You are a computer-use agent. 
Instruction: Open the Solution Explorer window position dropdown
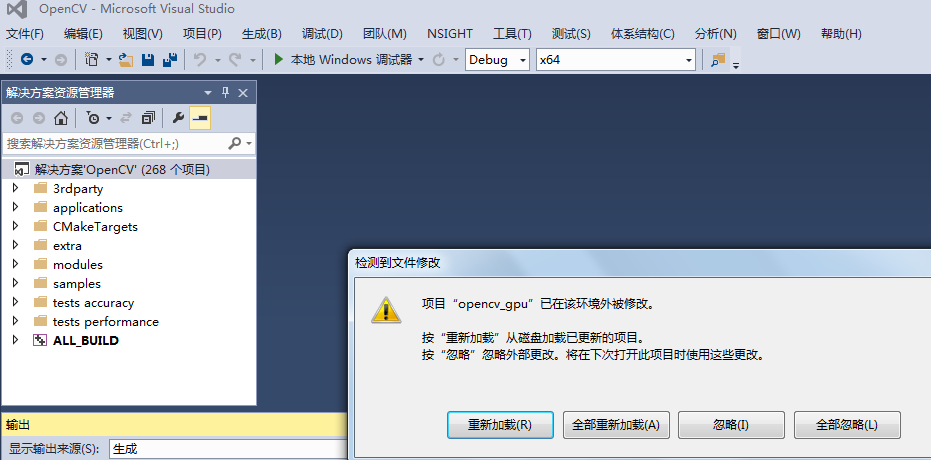click(x=208, y=93)
